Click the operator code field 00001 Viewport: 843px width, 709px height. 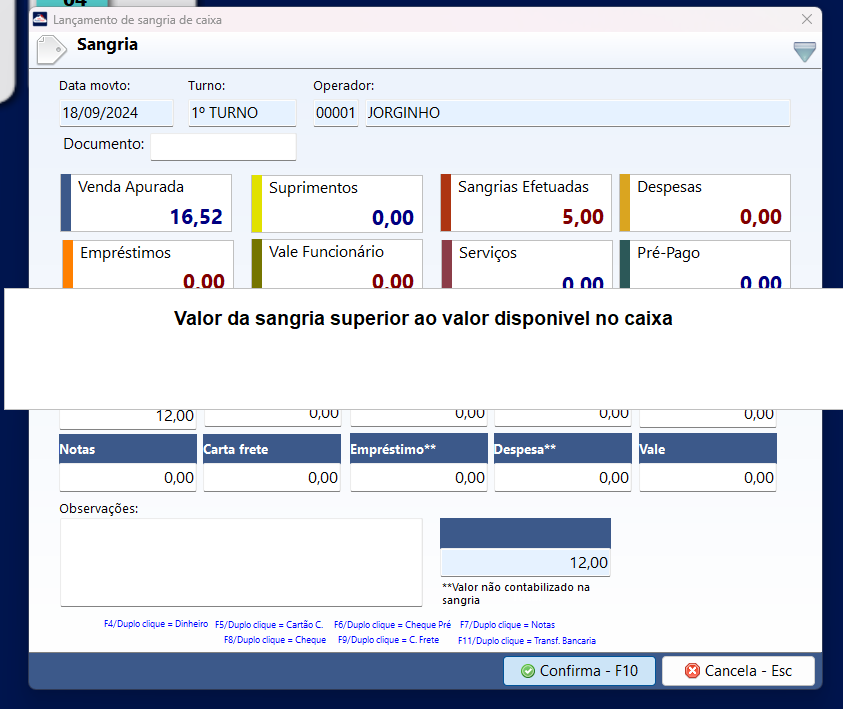(x=335, y=113)
